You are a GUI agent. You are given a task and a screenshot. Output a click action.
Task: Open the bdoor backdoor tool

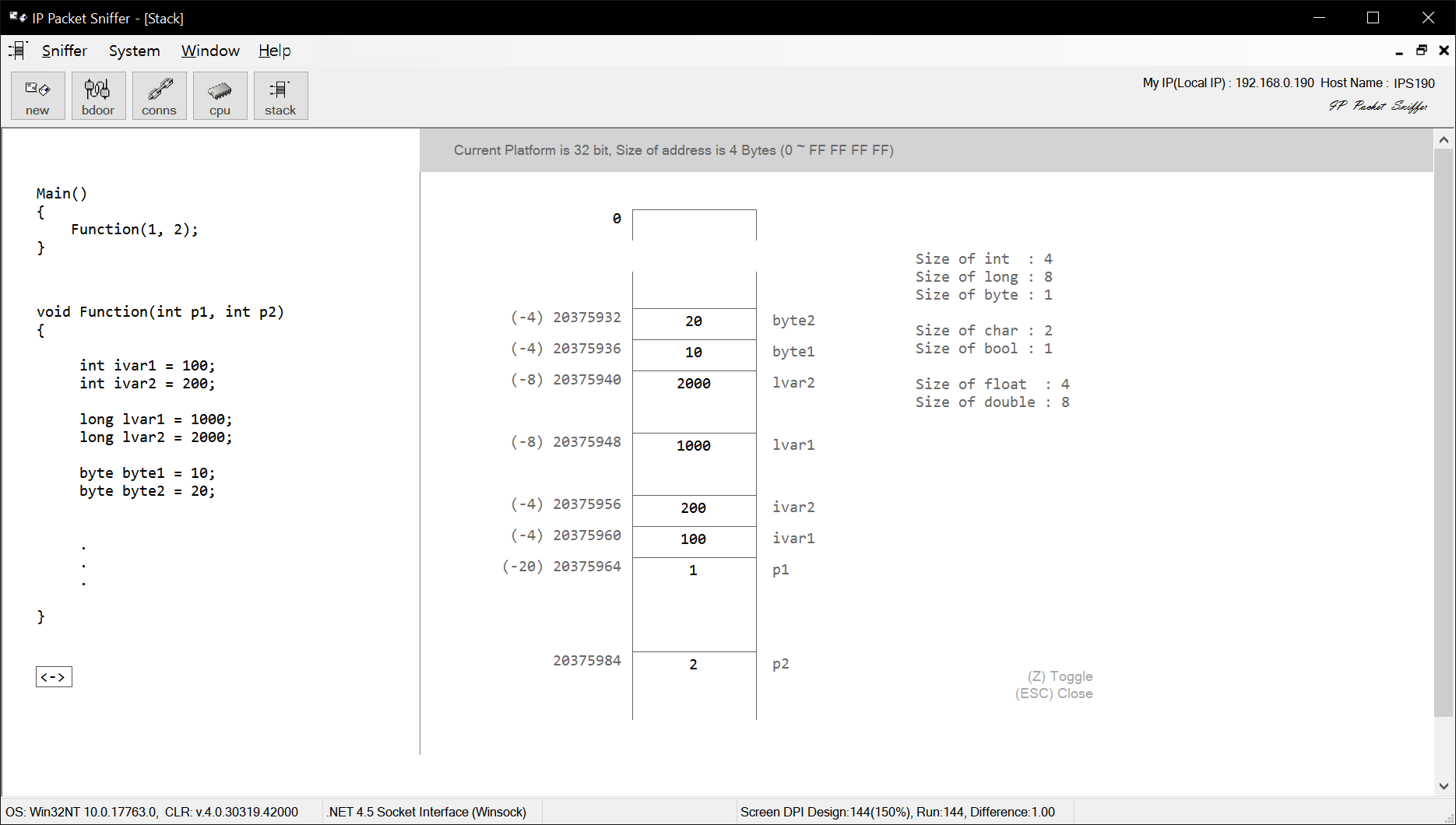pos(98,95)
